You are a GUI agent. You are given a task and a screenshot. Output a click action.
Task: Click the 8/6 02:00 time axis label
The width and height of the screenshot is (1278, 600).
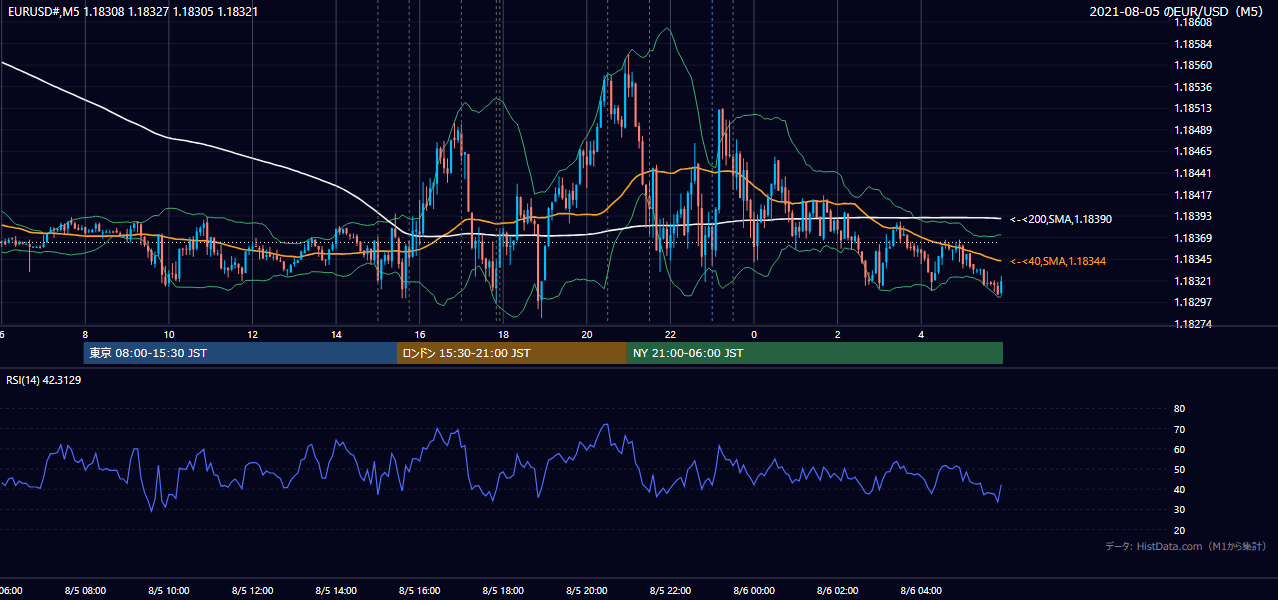coord(838,591)
